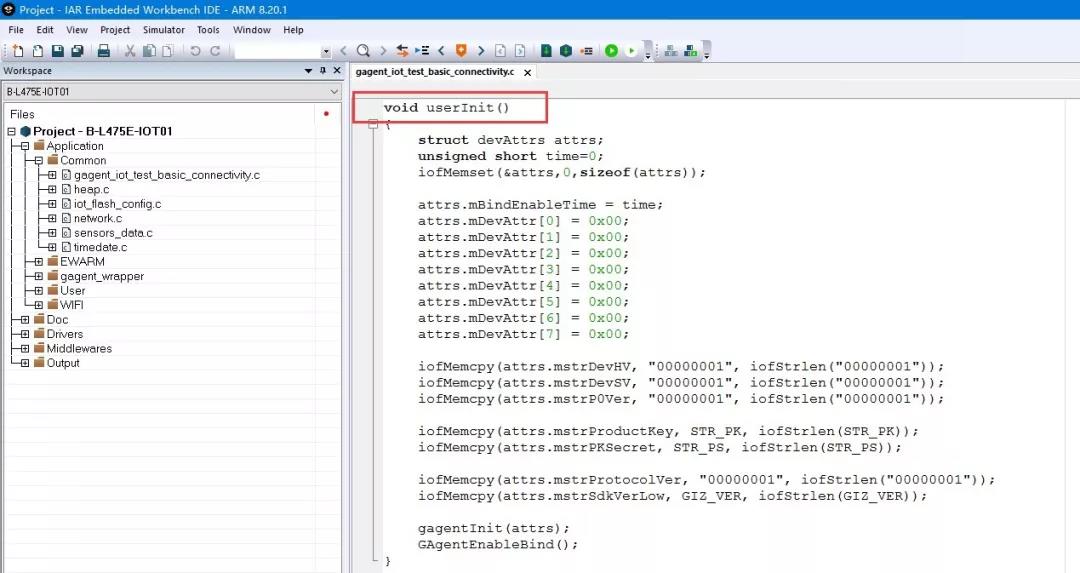
Task: Click the toolbar overflow chevron after debug icons
Action: pos(647,52)
